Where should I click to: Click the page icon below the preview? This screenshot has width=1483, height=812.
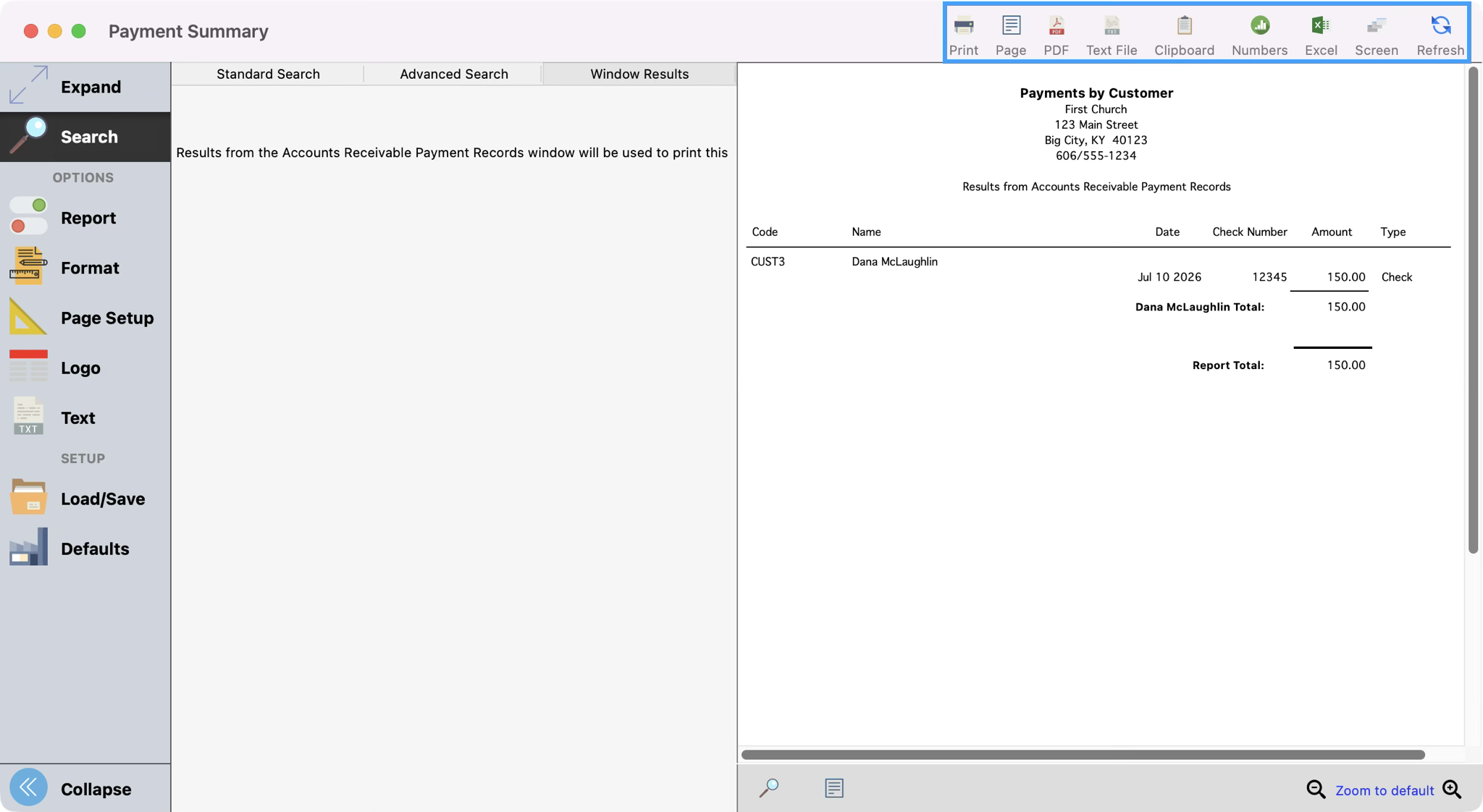(833, 788)
